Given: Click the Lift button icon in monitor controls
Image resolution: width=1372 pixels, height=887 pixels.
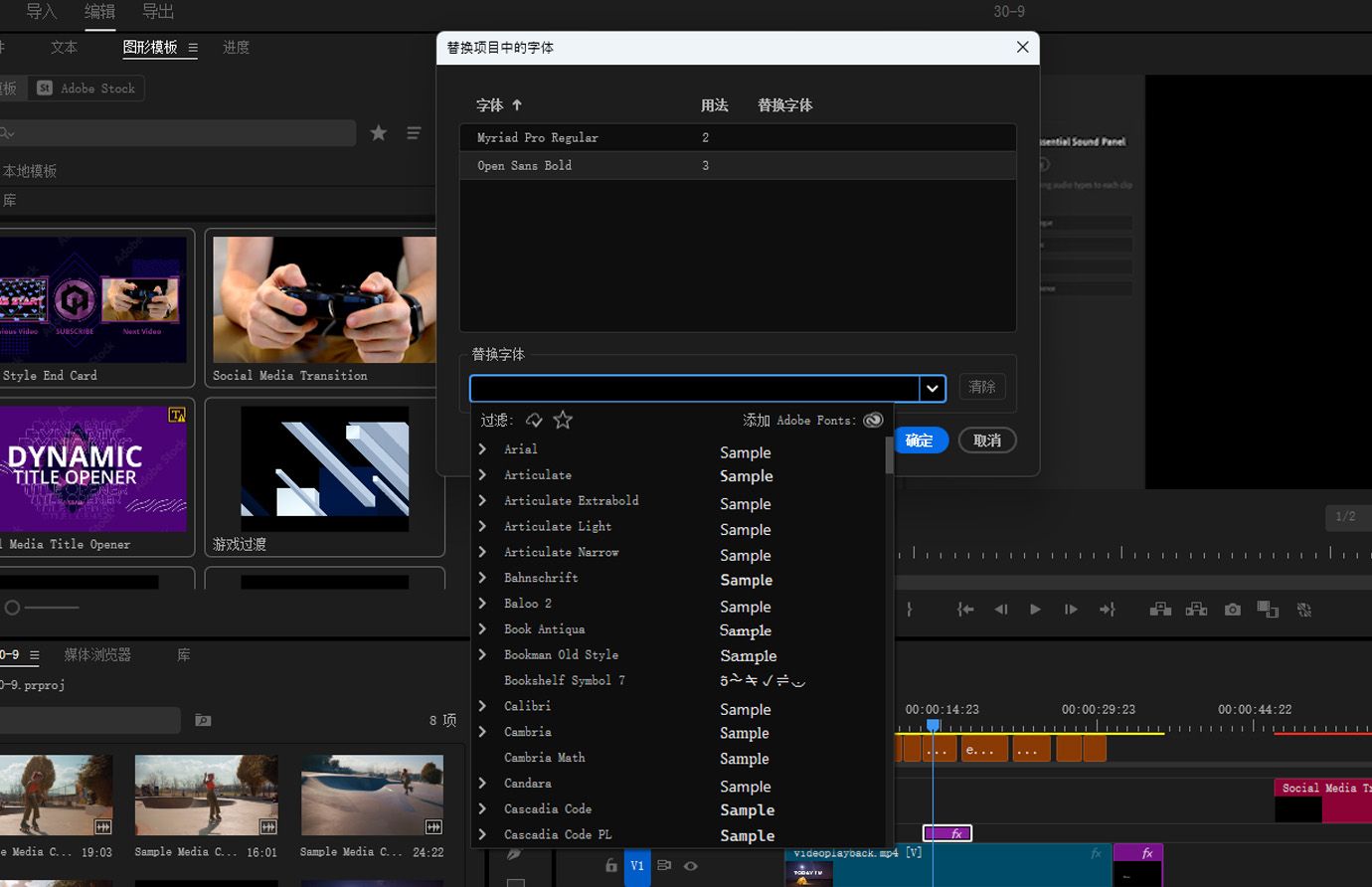Looking at the screenshot, I should pos(1160,610).
